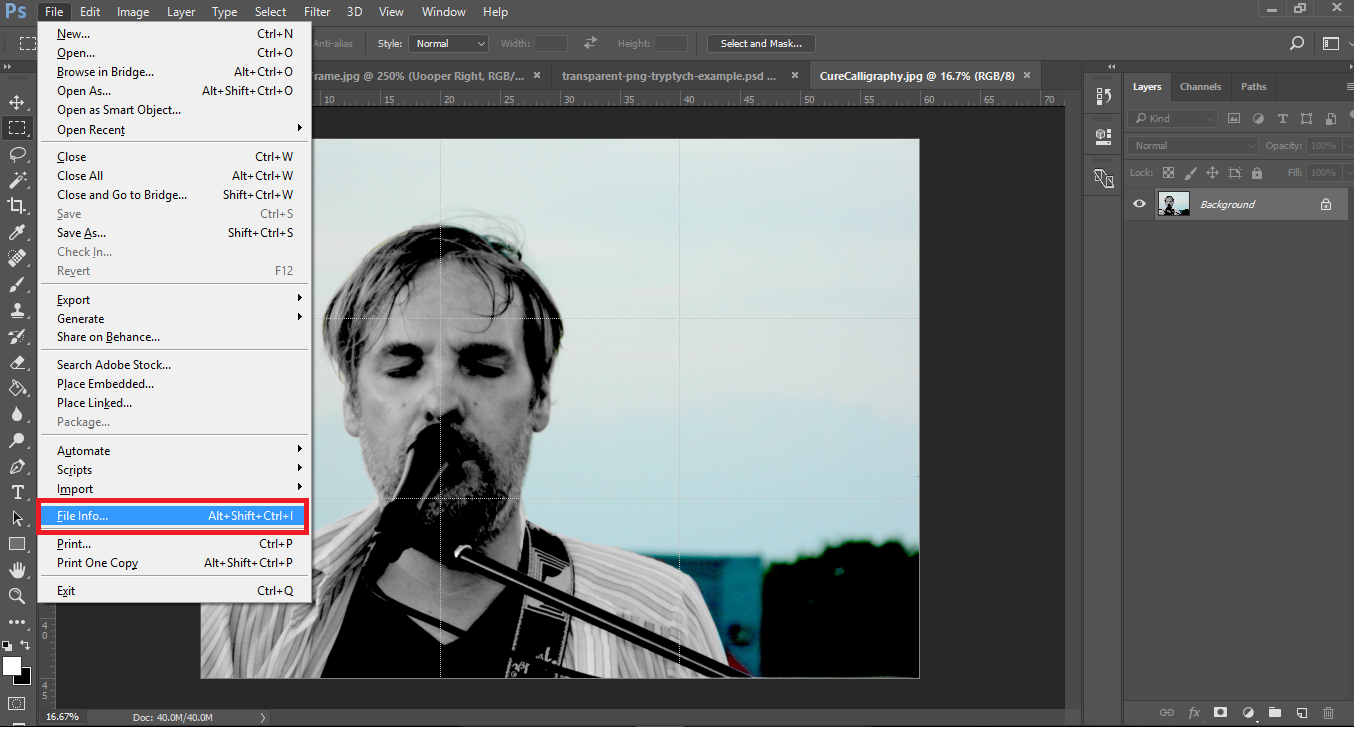The width and height of the screenshot is (1356, 736).
Task: Pick the Eraser tool
Action: coord(16,362)
